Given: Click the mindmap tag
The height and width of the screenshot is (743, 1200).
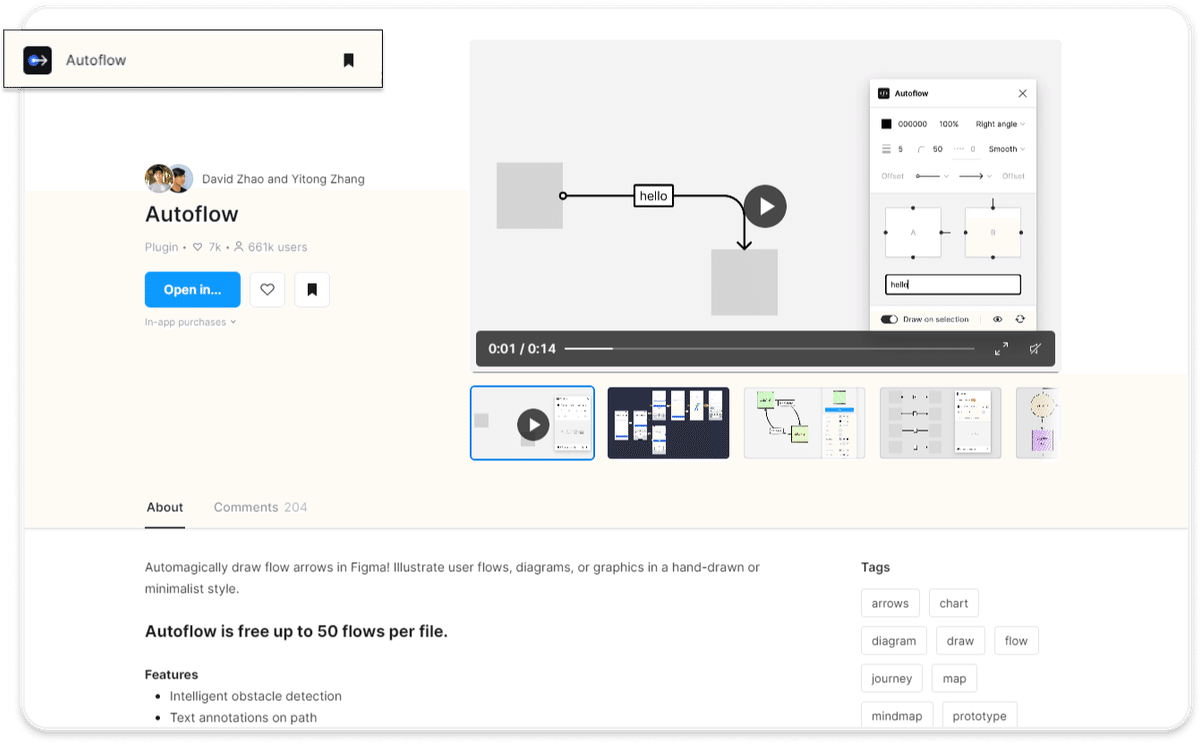Looking at the screenshot, I should click(x=896, y=716).
